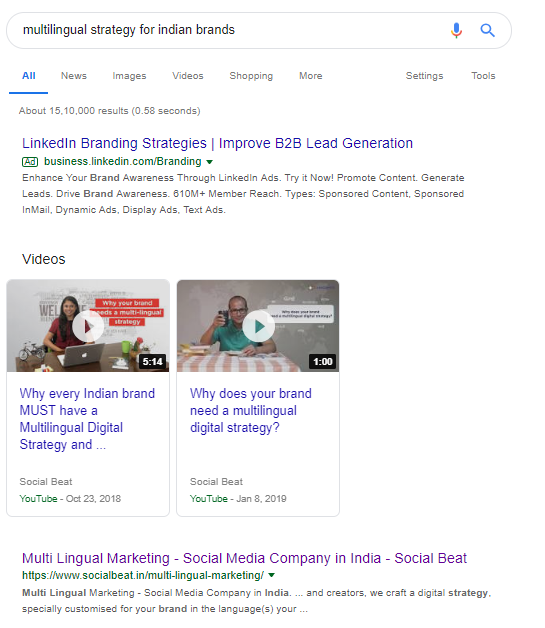Switch to the Videos tab
This screenshot has width=545, height=628.
tap(188, 76)
